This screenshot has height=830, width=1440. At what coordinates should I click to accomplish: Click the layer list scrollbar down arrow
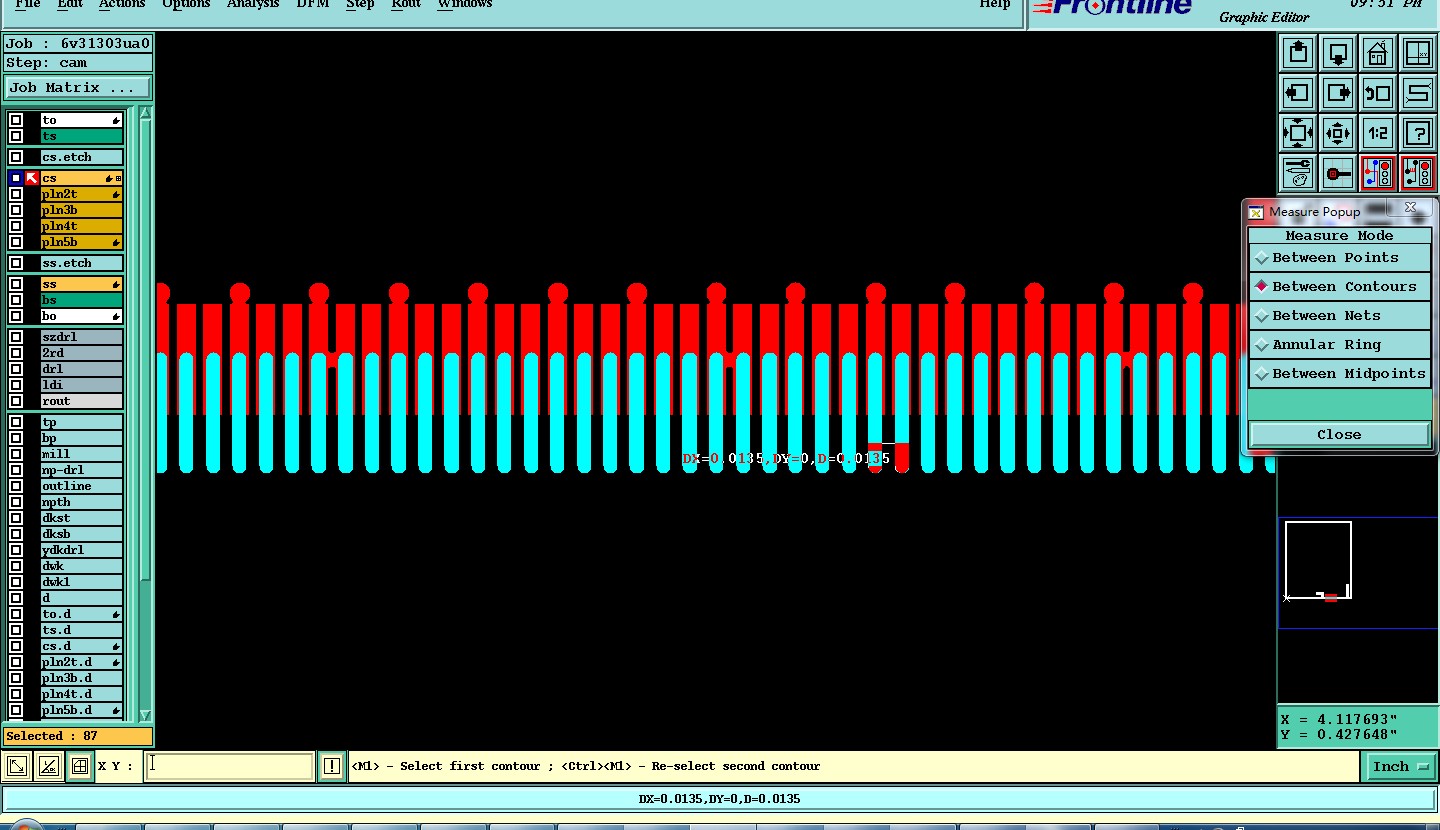click(145, 715)
